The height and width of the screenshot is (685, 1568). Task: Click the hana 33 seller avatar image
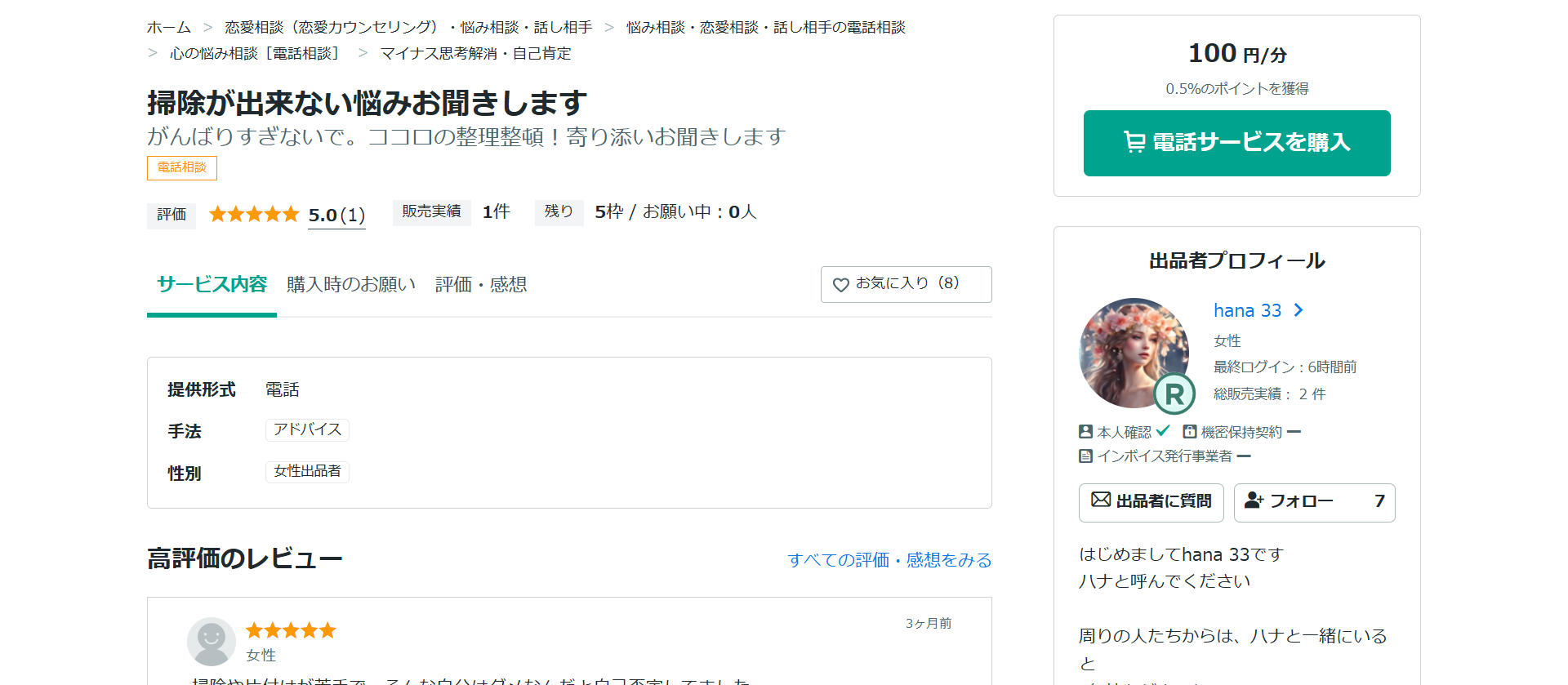pyautogui.click(x=1133, y=351)
